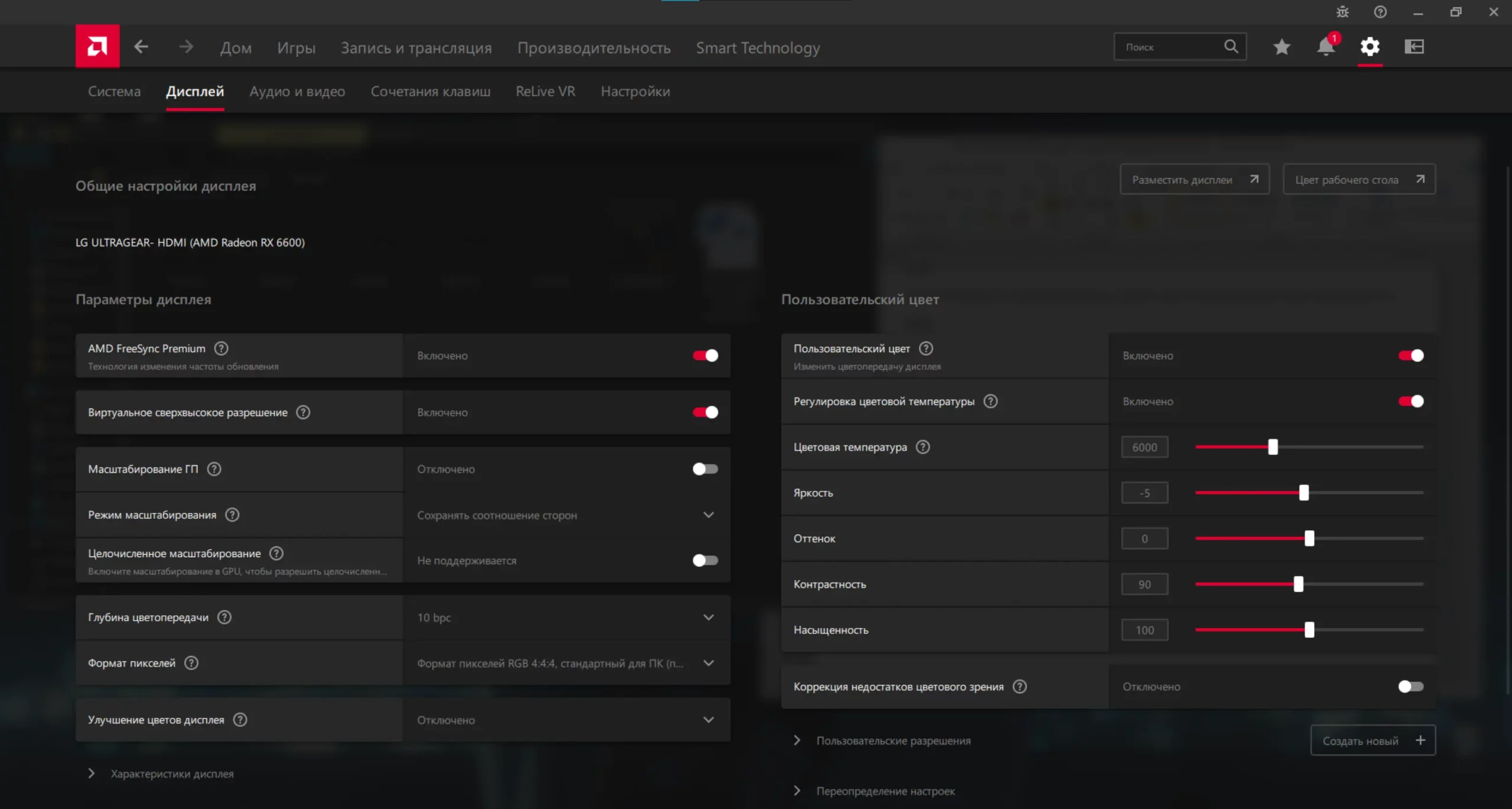1512x809 pixels.
Task: Open the Производительность menu
Action: (594, 48)
